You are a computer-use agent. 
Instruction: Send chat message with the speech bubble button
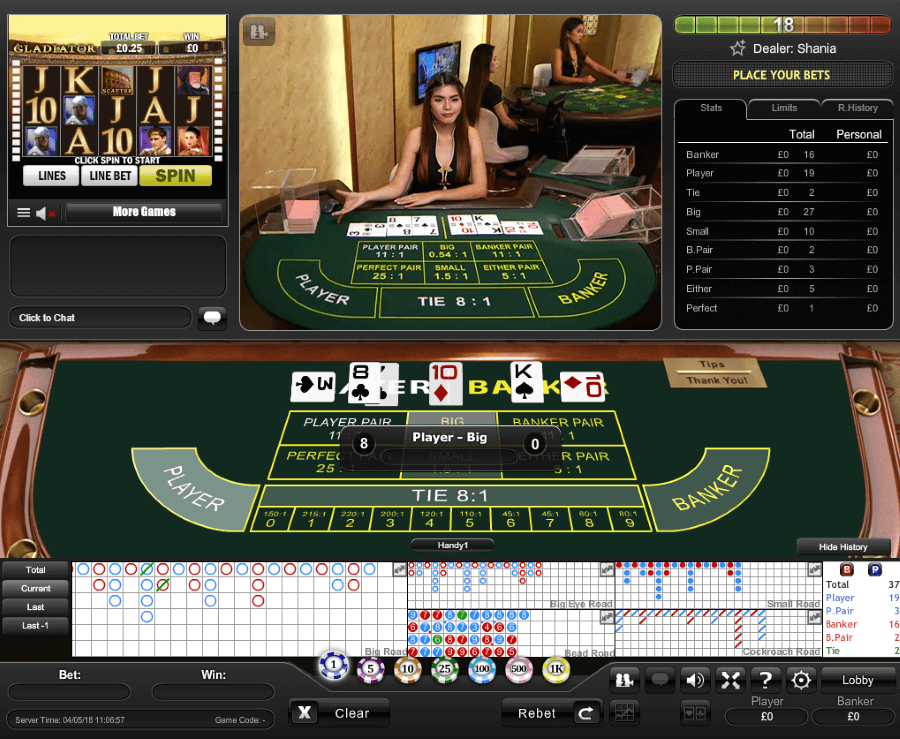tap(212, 317)
